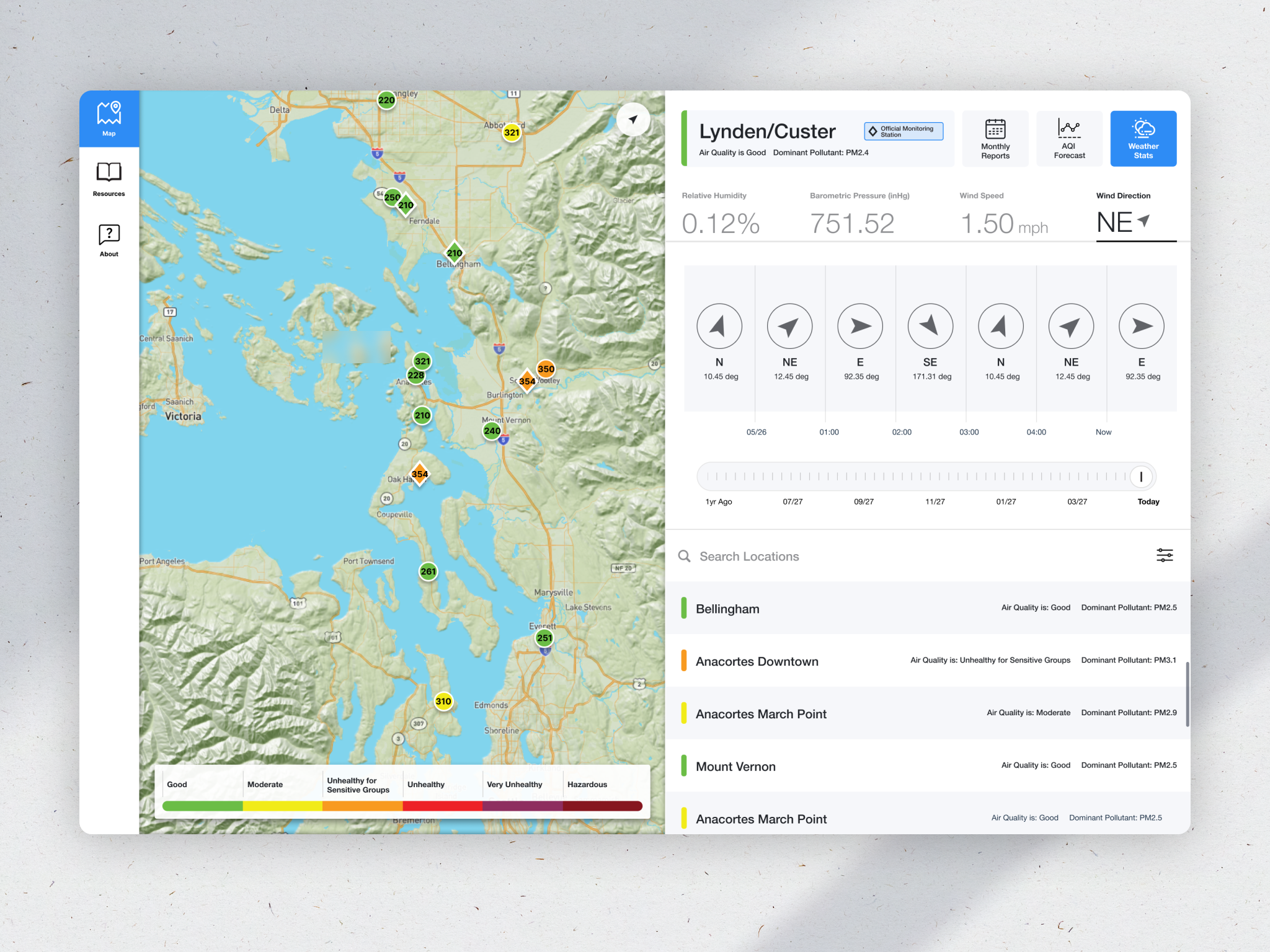The image size is (1270, 952).
Task: Click the SE 171.31 deg wind arrow
Action: pyautogui.click(x=930, y=326)
